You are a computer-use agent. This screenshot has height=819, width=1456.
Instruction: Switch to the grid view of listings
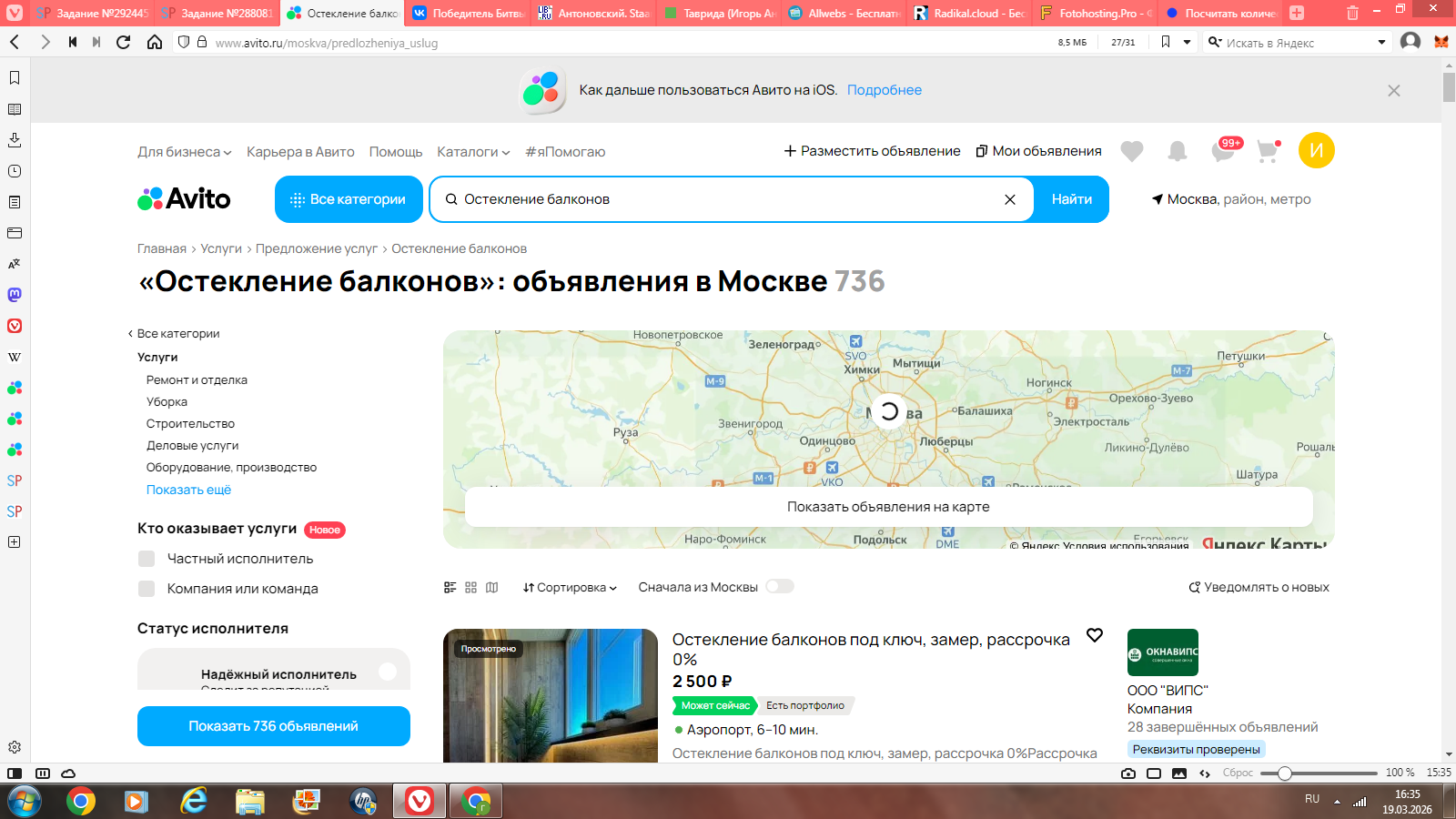point(471,588)
